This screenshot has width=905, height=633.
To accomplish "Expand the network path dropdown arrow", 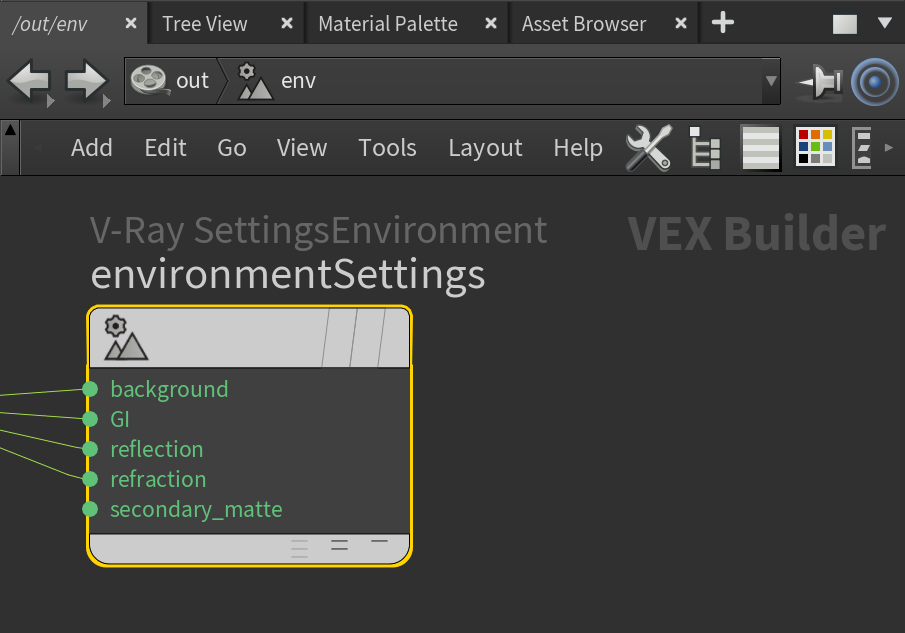I will (x=771, y=81).
